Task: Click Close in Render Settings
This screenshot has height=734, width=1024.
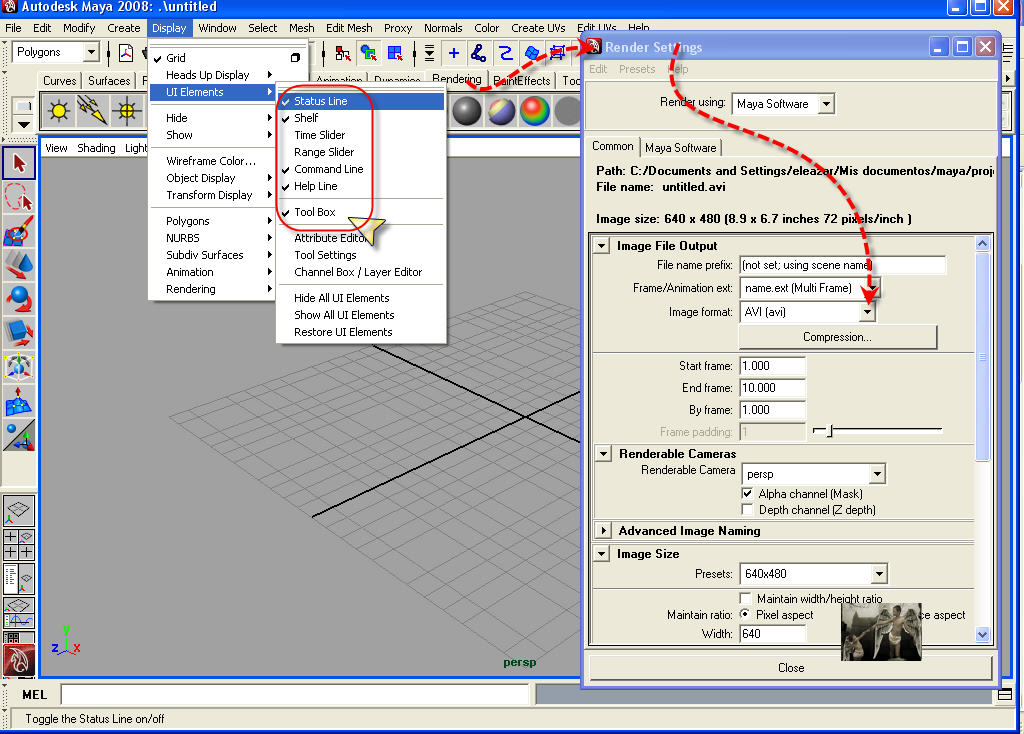Action: tap(791, 667)
